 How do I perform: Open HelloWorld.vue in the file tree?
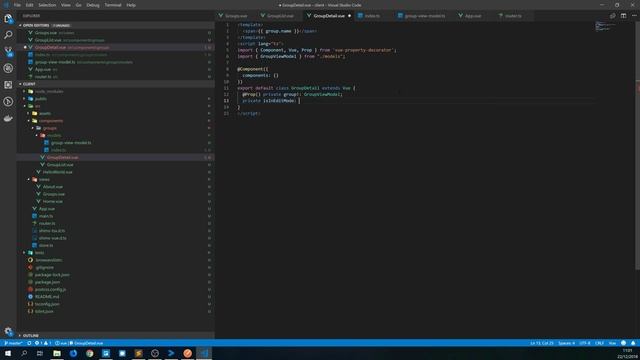(58, 172)
